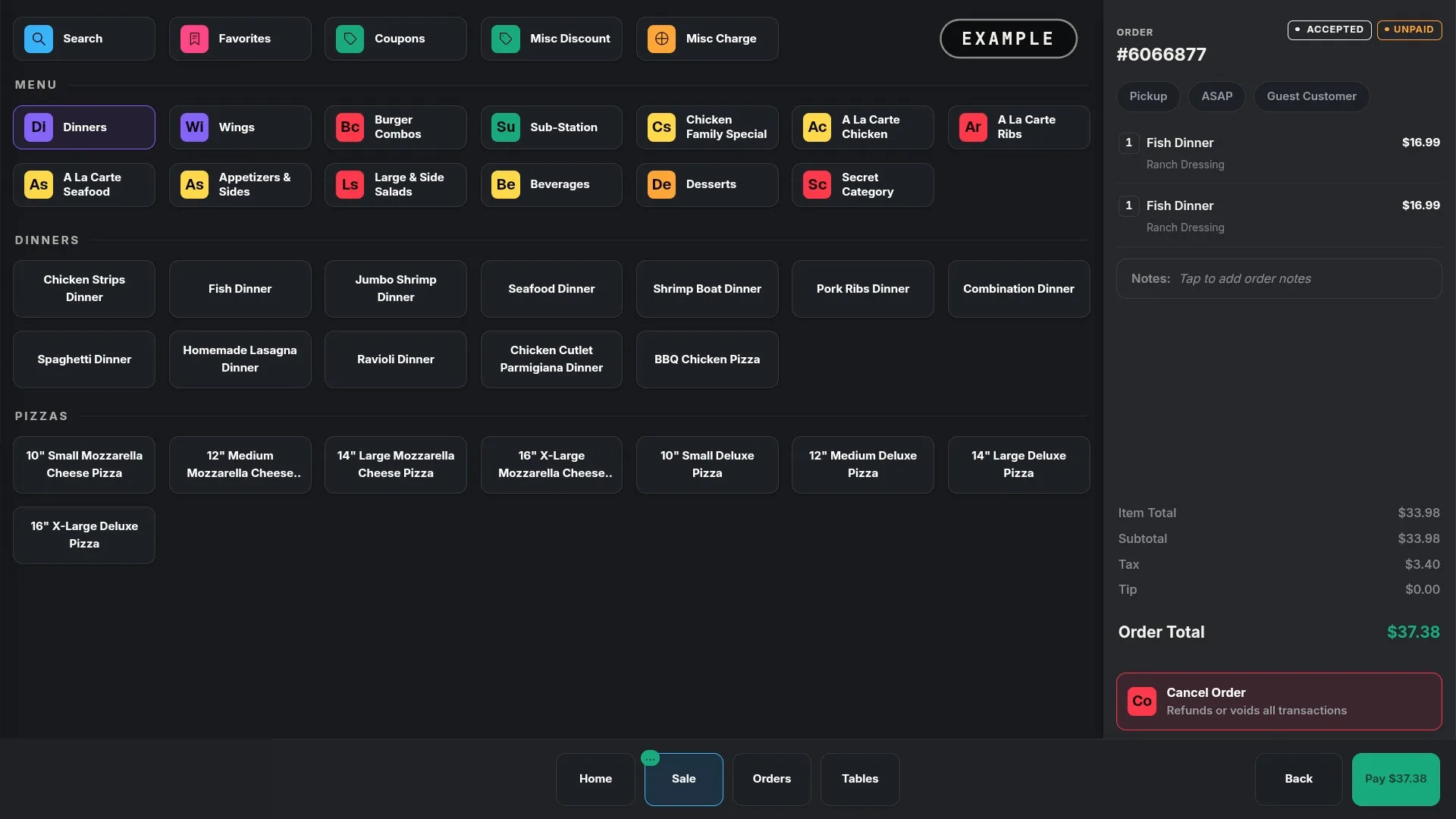The image size is (1456, 819).
Task: Click the Ls Large & Side Salads badge
Action: [x=350, y=185]
